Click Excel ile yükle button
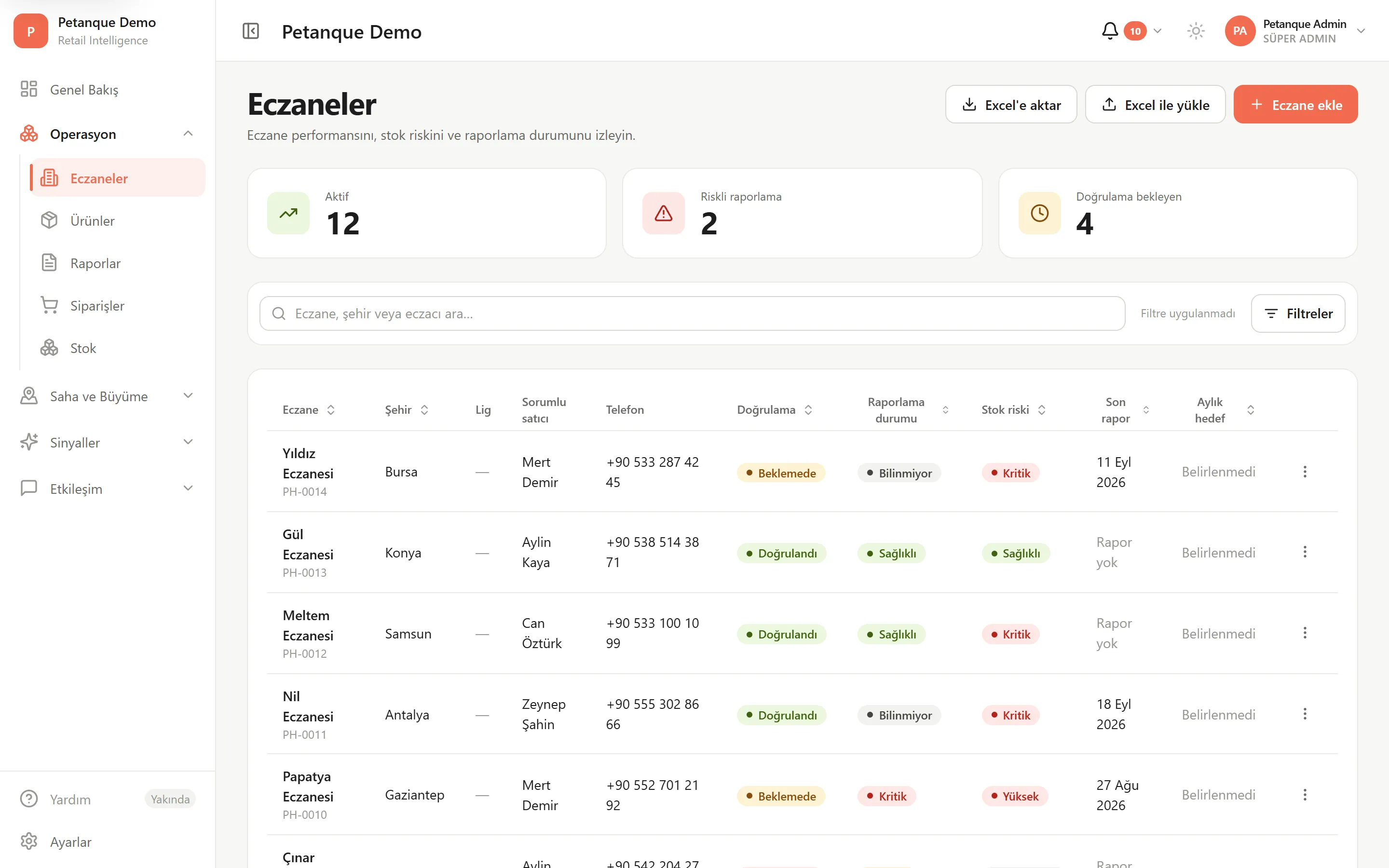 pos(1155,105)
